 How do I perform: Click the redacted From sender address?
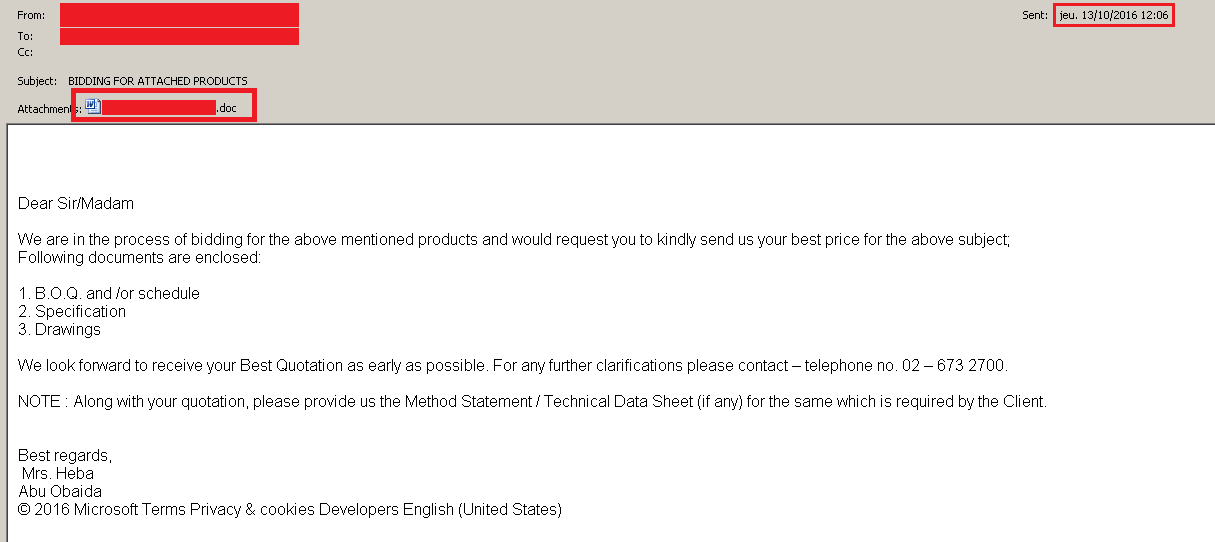click(x=179, y=15)
